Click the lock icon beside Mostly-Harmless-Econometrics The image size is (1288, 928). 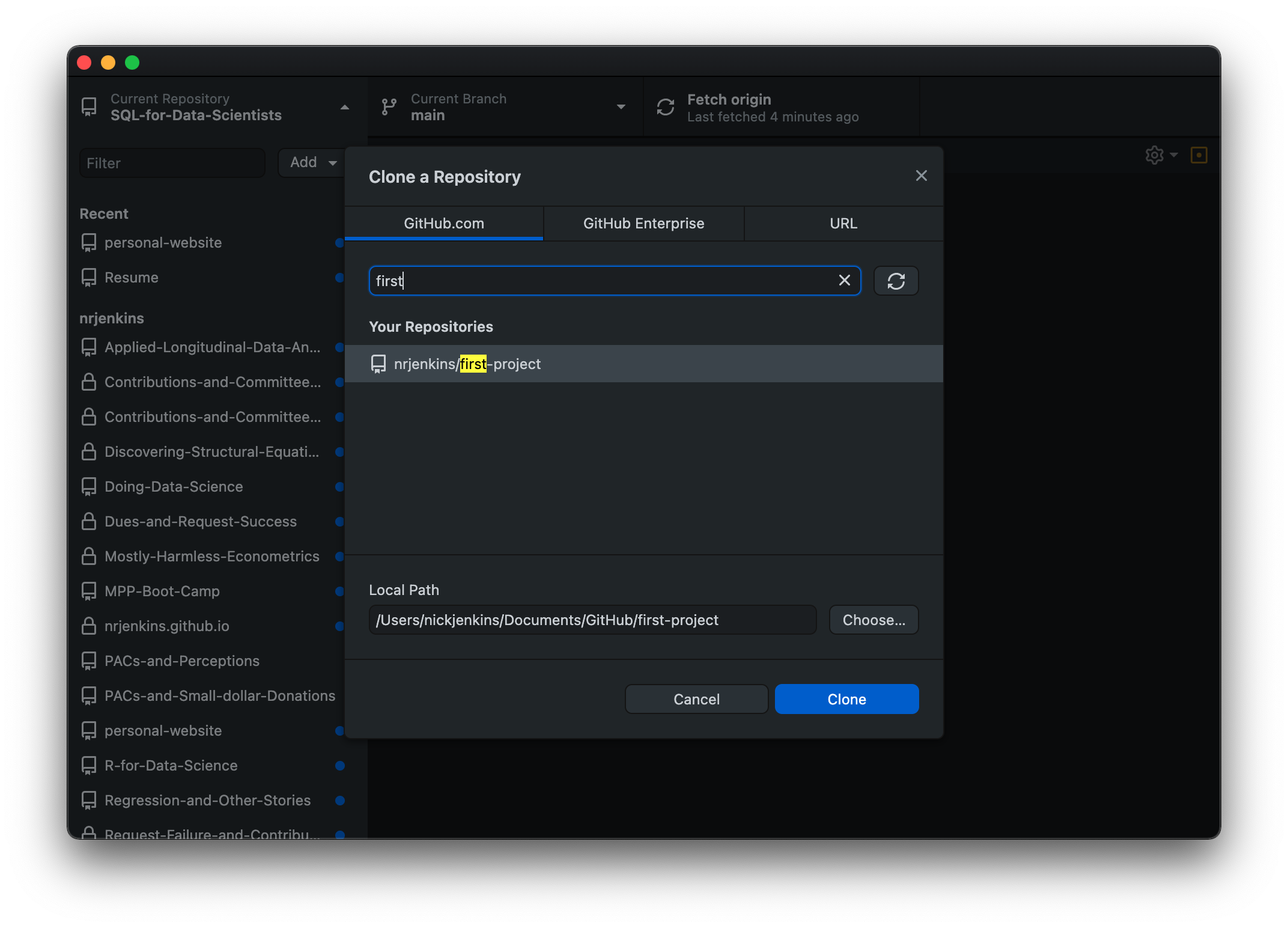click(89, 556)
